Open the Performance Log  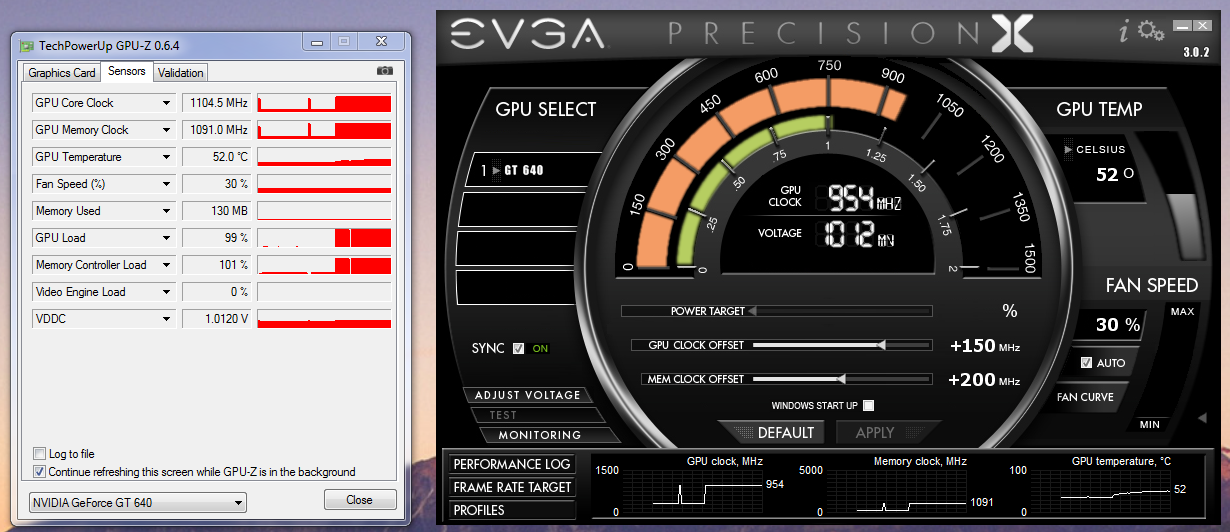(x=512, y=464)
